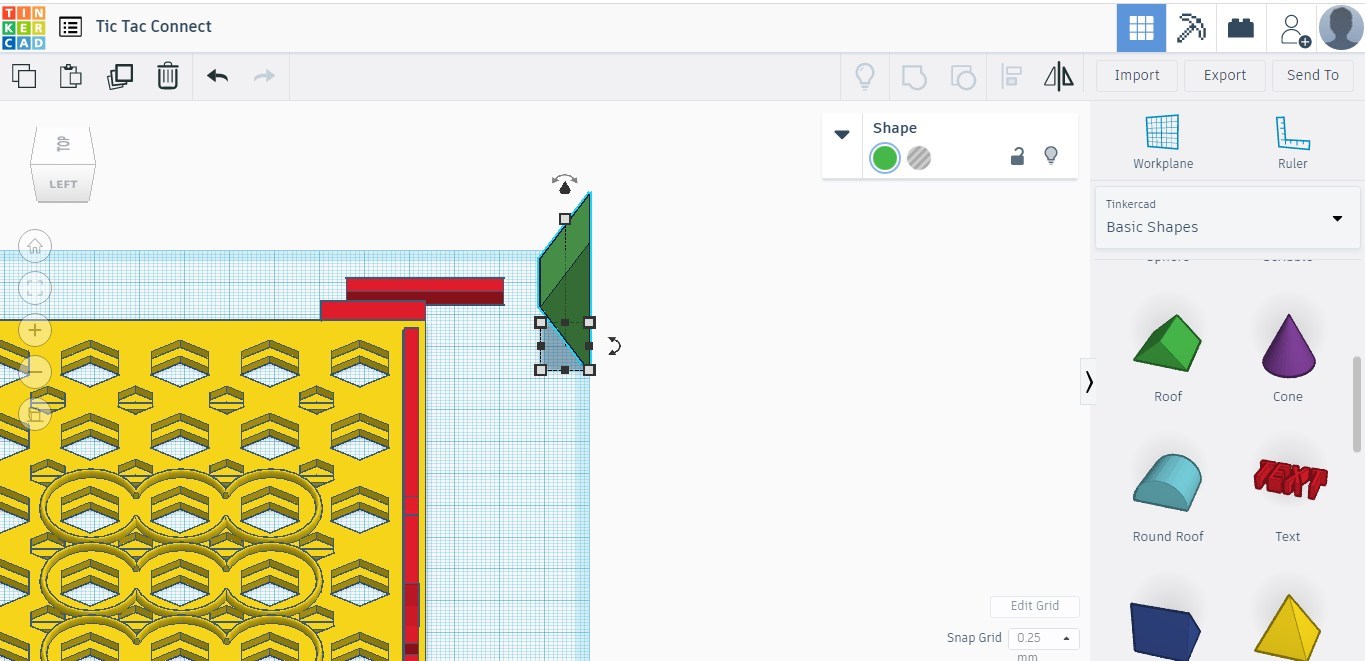Click the view cube LEFT face
Screen dimensions: 1365x661
click(62, 184)
